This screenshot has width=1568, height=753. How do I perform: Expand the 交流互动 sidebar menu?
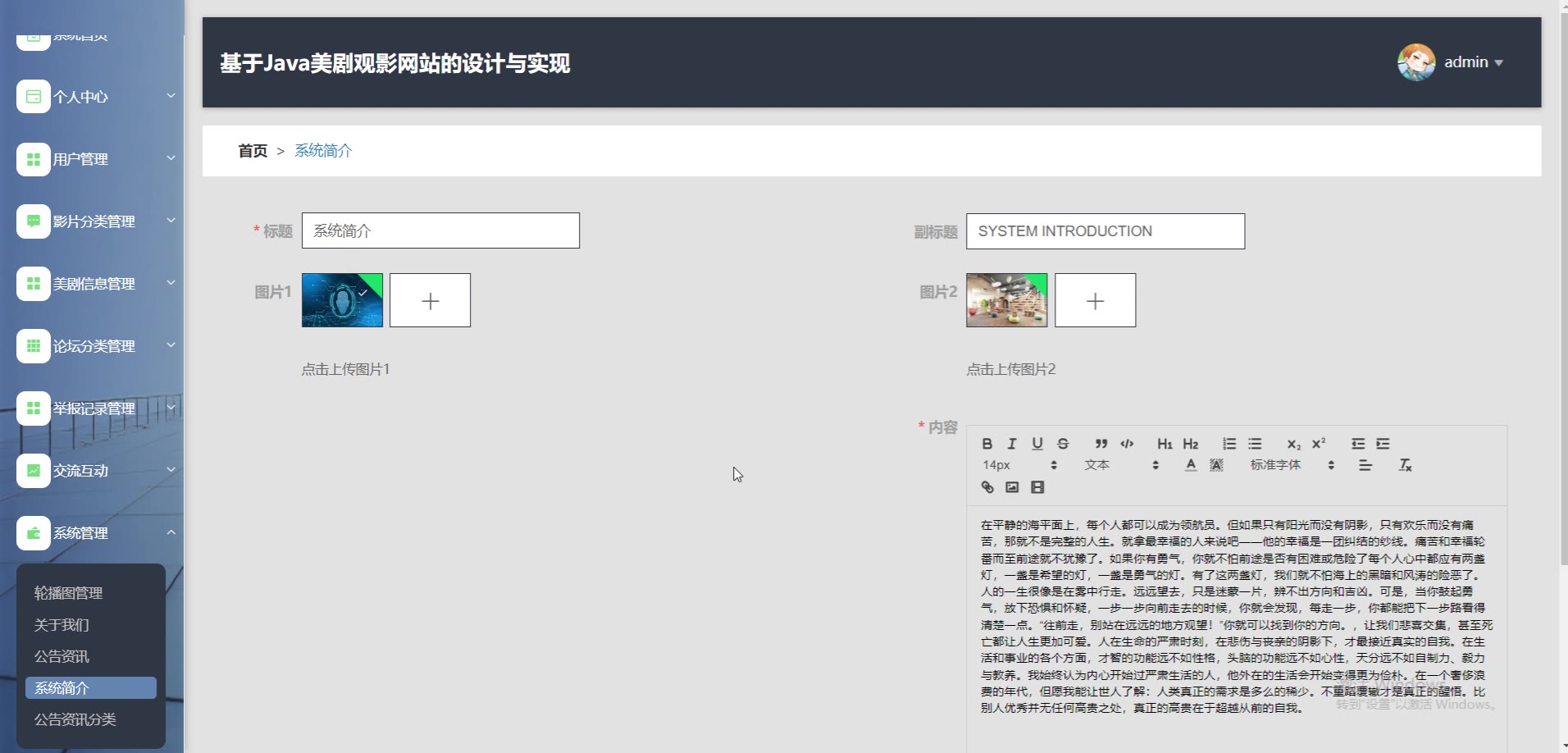click(x=92, y=471)
